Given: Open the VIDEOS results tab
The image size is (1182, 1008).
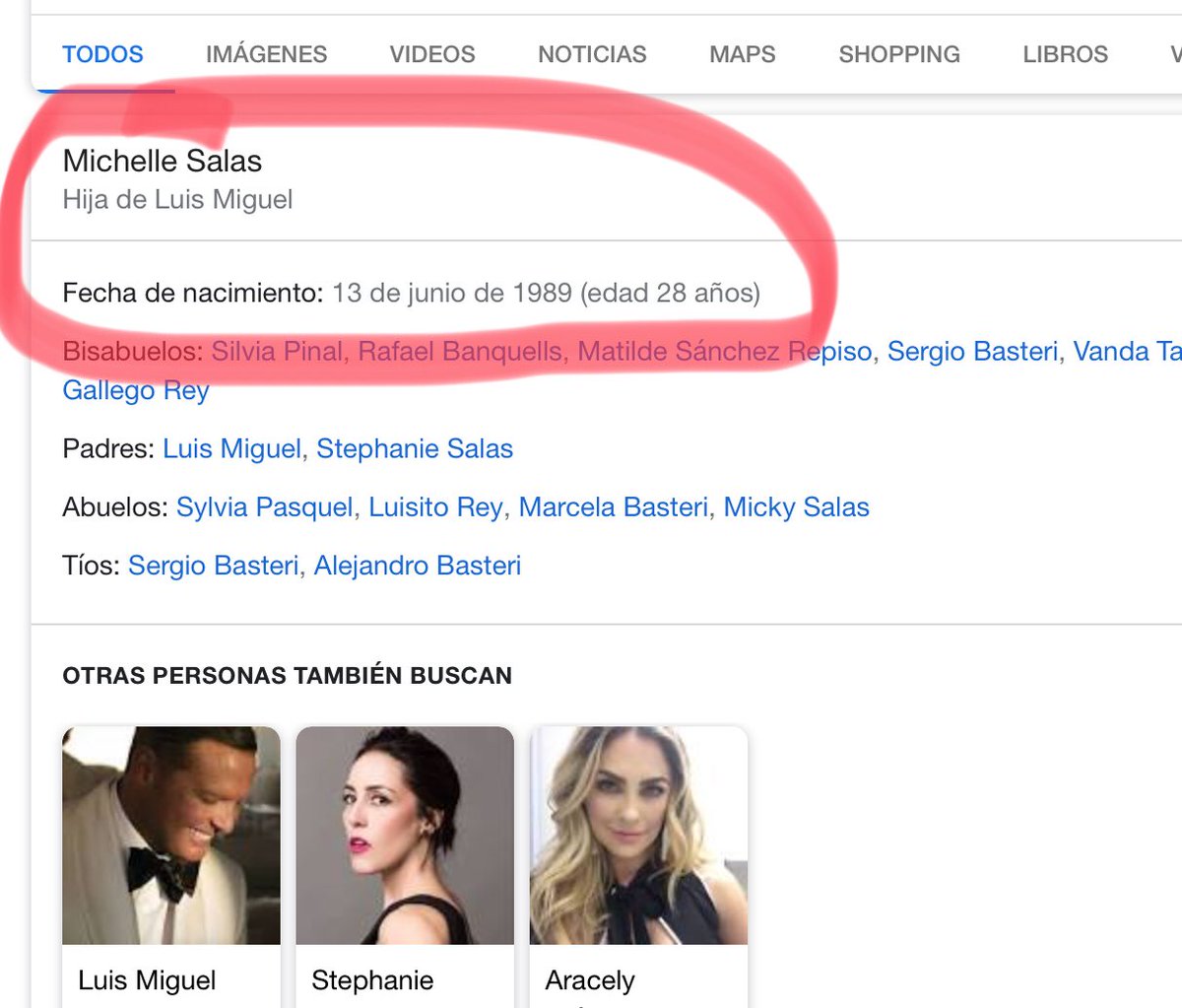Looking at the screenshot, I should pos(432,54).
